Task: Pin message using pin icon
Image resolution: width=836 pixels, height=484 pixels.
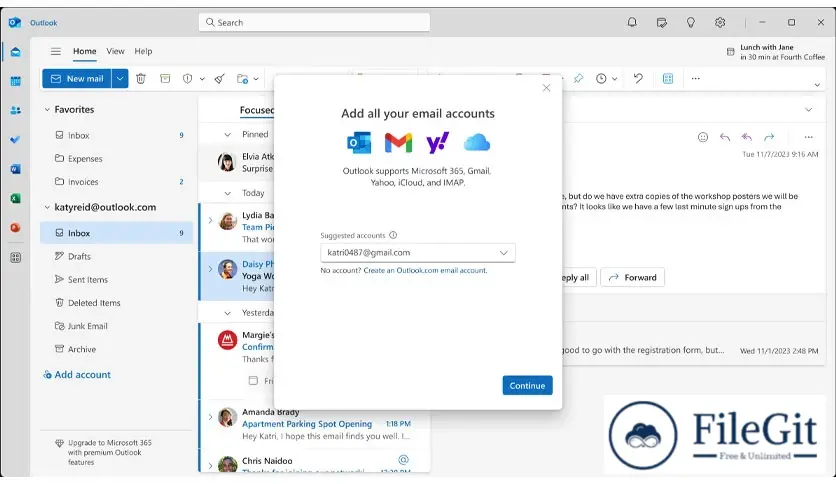Action: coord(578,79)
